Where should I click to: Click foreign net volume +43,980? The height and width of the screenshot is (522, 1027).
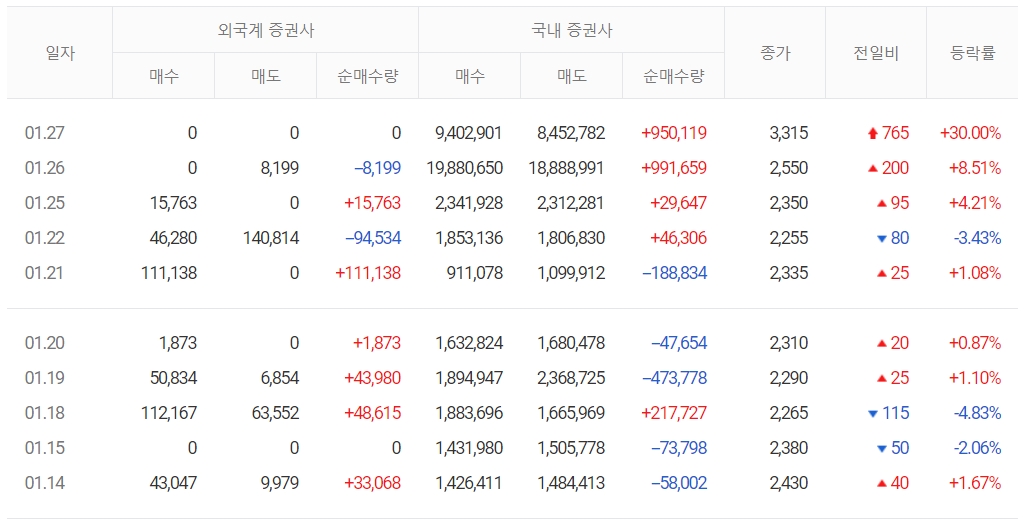[x=373, y=378]
